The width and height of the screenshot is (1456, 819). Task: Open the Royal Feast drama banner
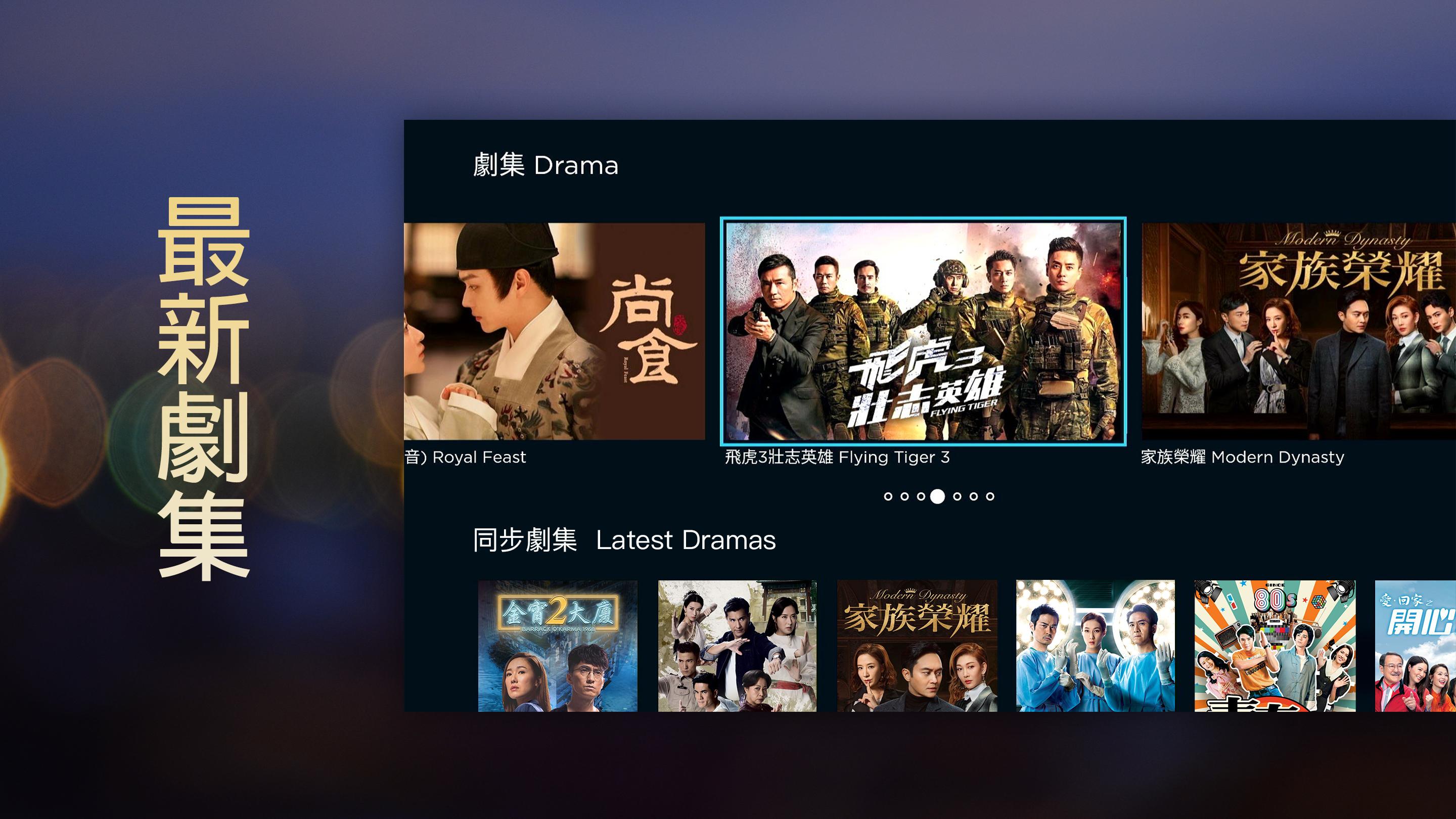coord(555,331)
